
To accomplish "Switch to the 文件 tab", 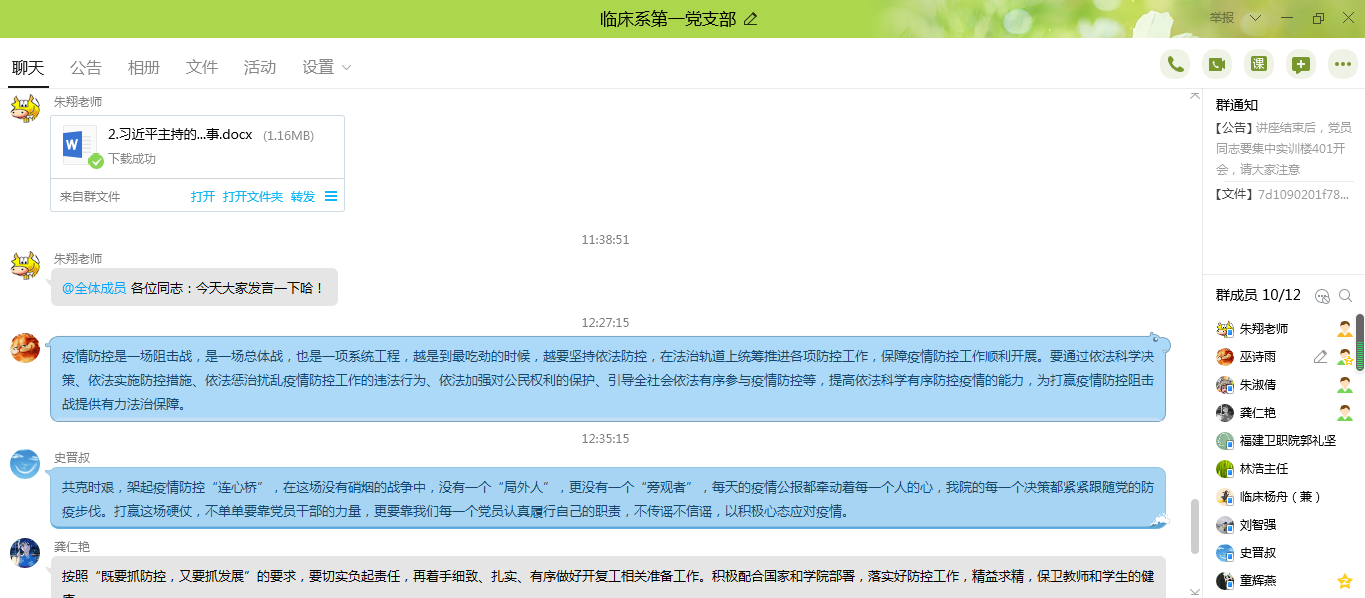I will [x=202, y=67].
